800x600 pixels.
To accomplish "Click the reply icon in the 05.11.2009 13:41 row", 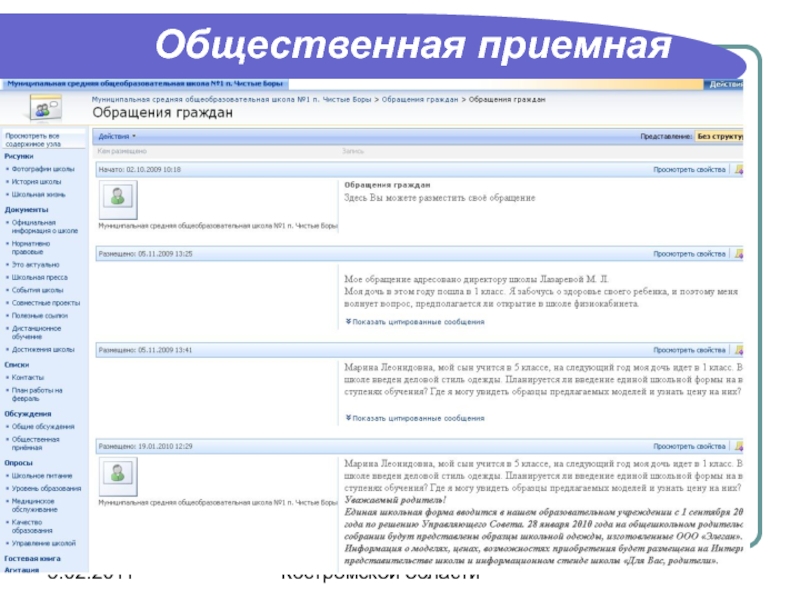I will coord(739,350).
